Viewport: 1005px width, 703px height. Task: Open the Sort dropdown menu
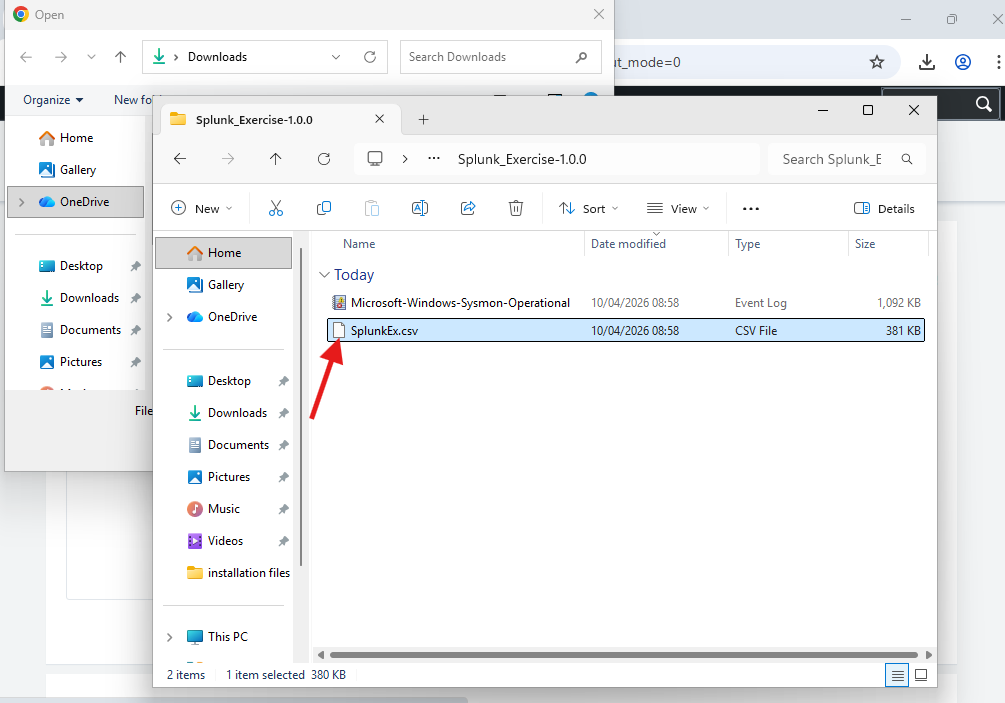click(x=588, y=208)
